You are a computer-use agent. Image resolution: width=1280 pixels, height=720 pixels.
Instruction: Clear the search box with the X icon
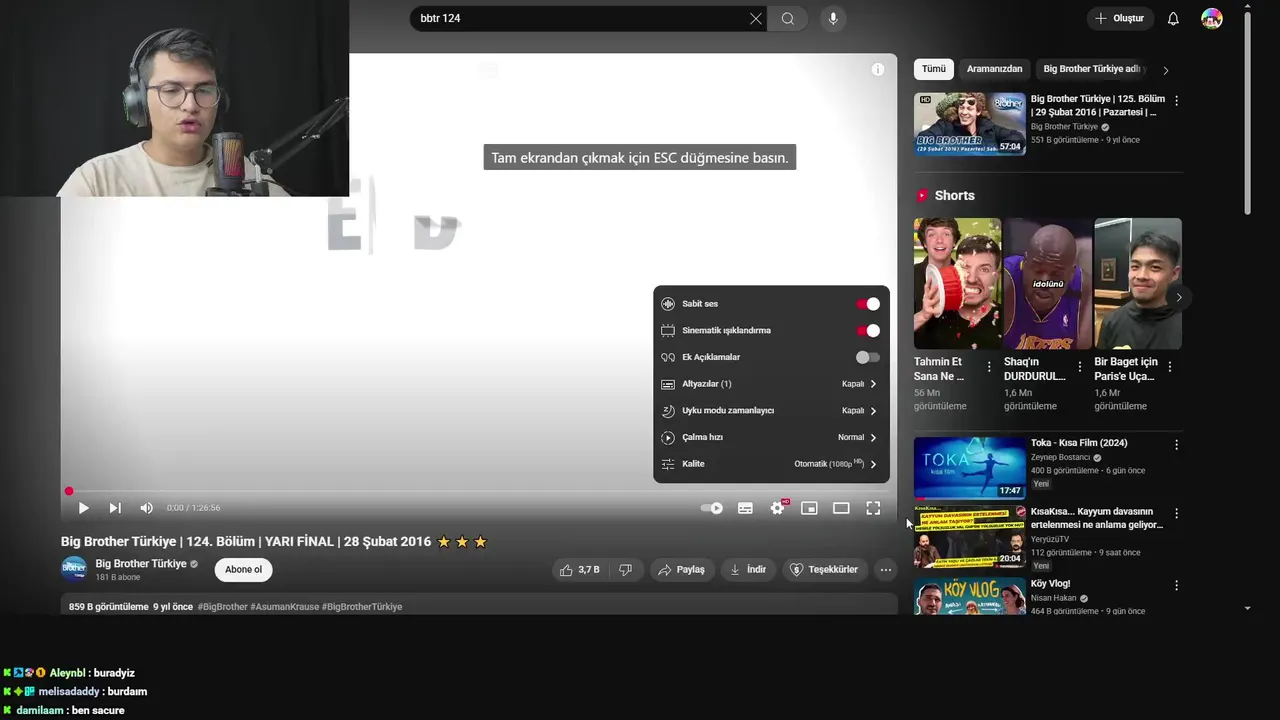756,18
